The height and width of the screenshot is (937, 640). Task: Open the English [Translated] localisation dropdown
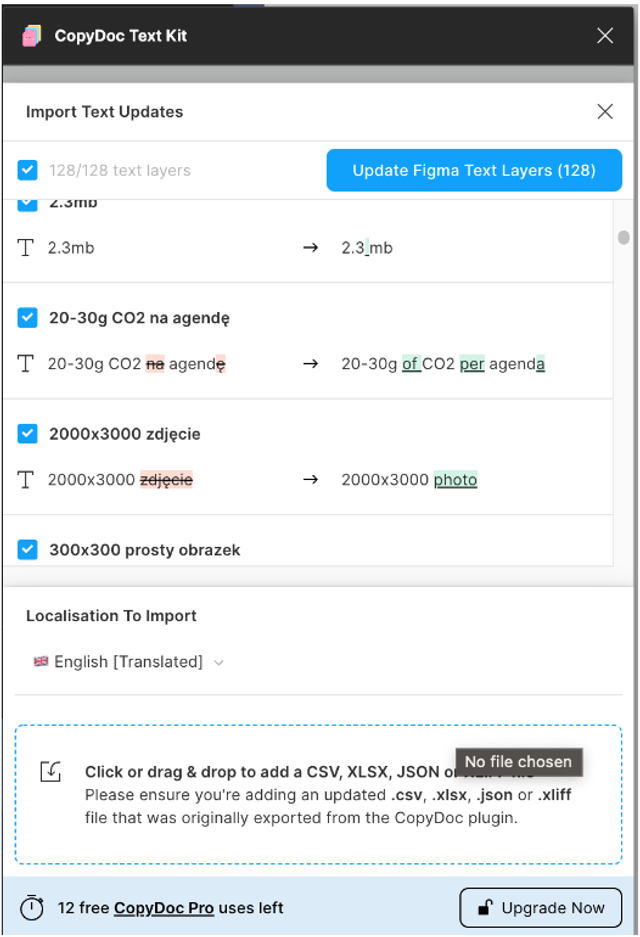(125, 662)
